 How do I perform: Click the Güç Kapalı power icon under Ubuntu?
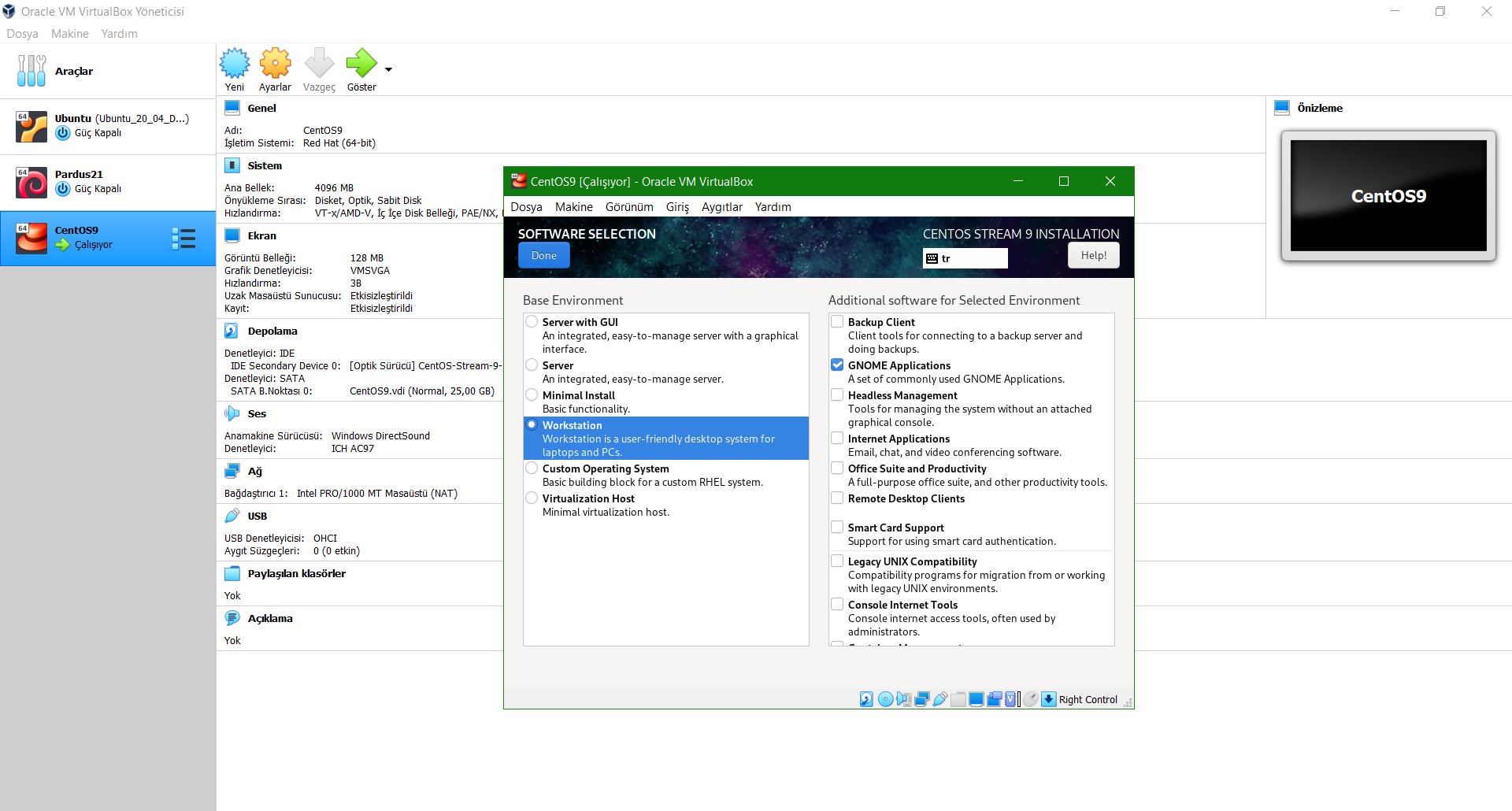pos(63,133)
